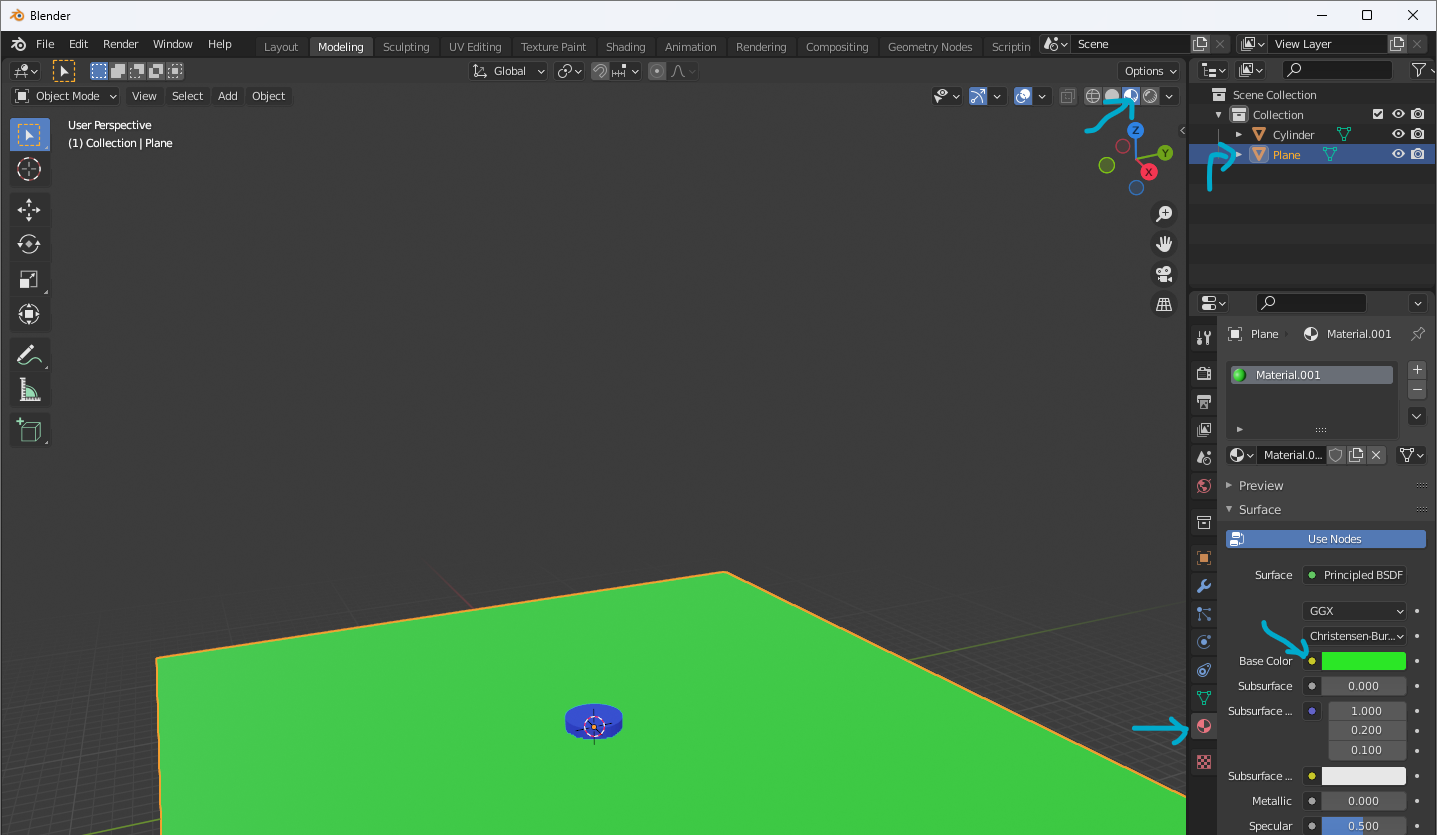Switch to the Sculpting workspace tab
Image resolution: width=1437 pixels, height=835 pixels.
[x=405, y=47]
